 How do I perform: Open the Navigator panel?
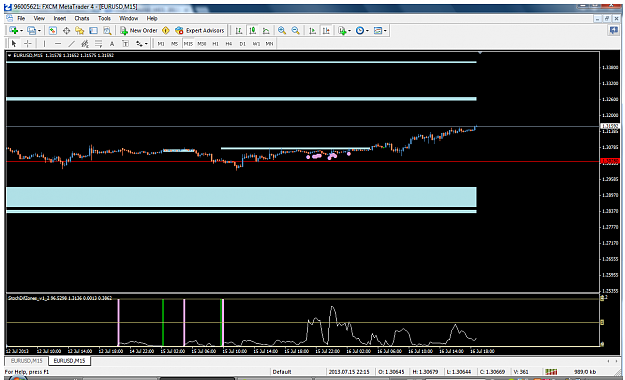(x=80, y=31)
